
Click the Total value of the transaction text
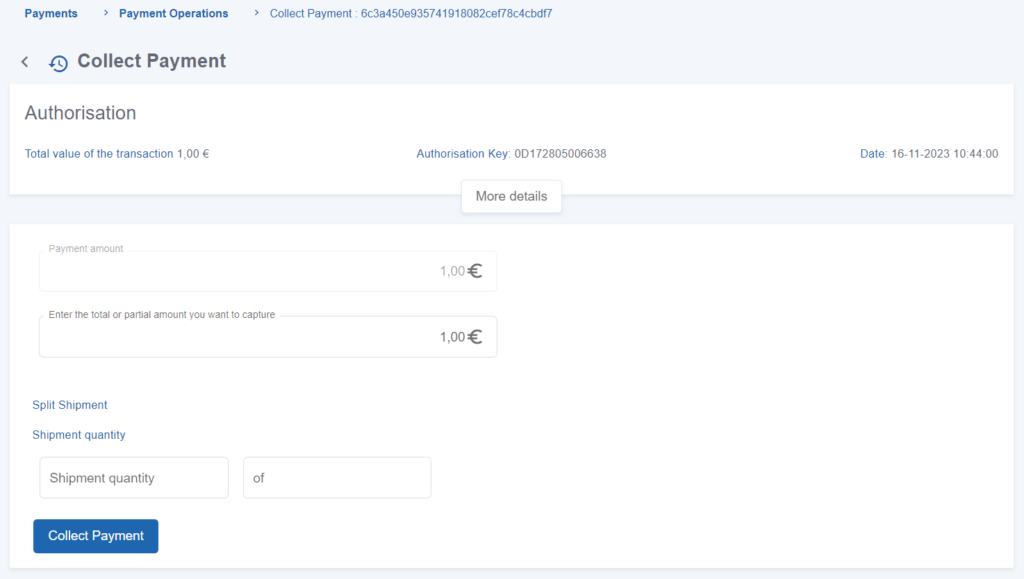pyautogui.click(x=116, y=154)
